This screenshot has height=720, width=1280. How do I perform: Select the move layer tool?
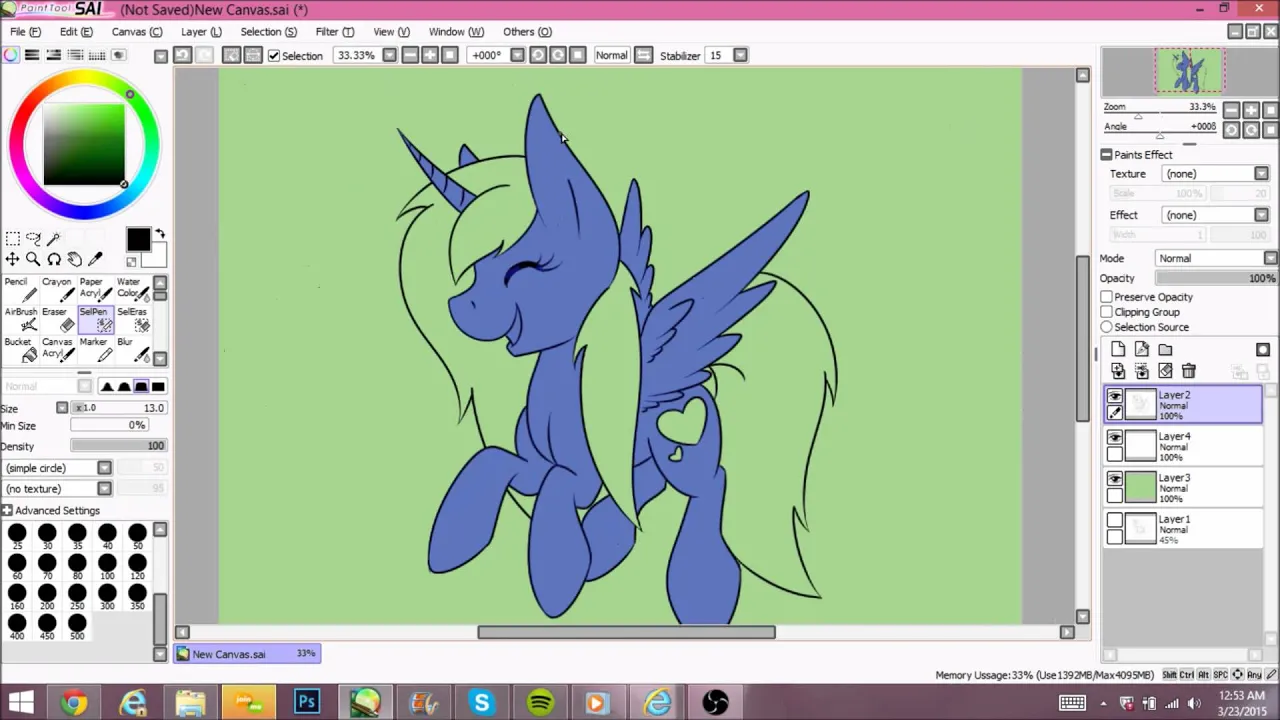tap(13, 259)
